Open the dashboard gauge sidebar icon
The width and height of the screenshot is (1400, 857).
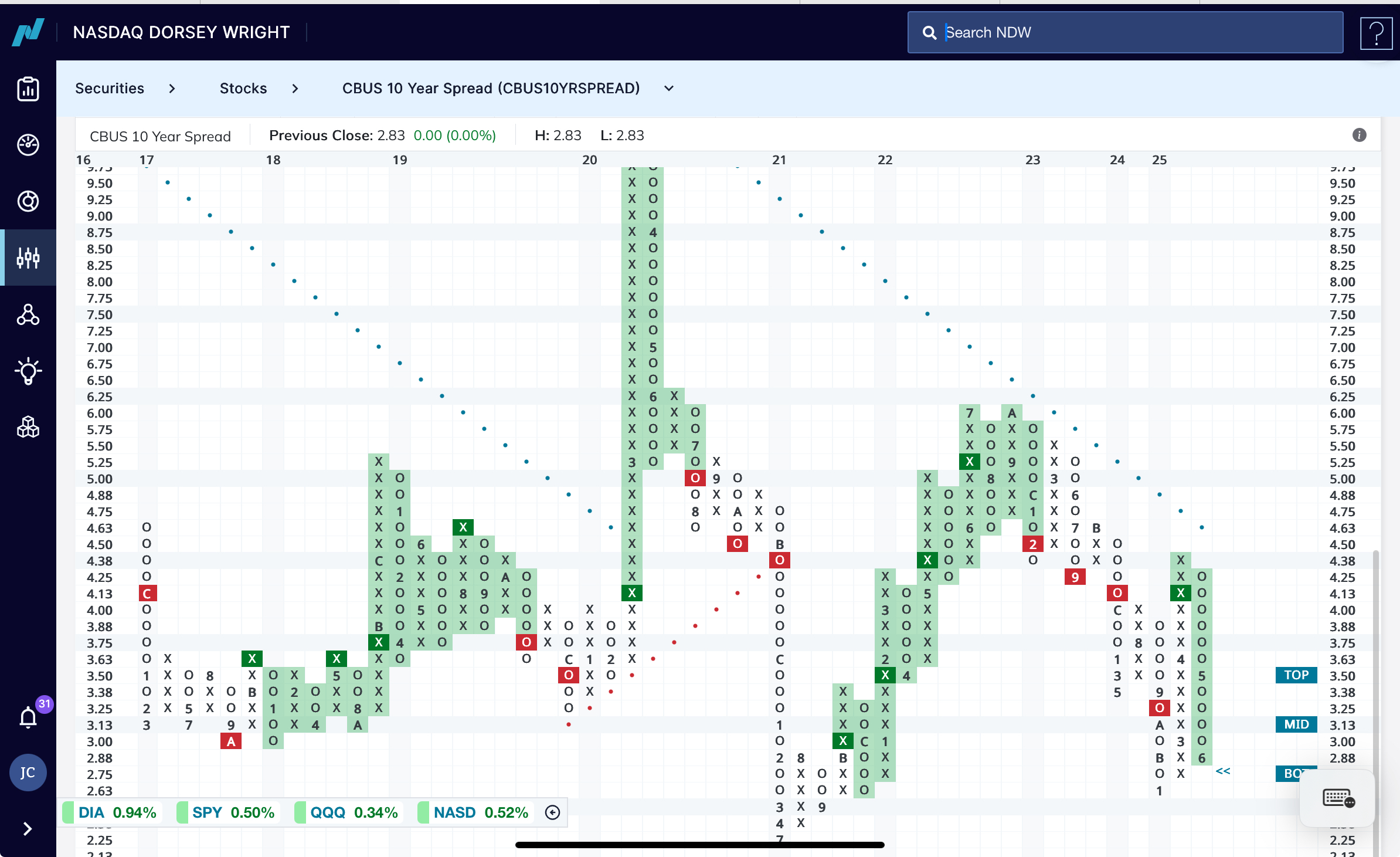coord(28,145)
